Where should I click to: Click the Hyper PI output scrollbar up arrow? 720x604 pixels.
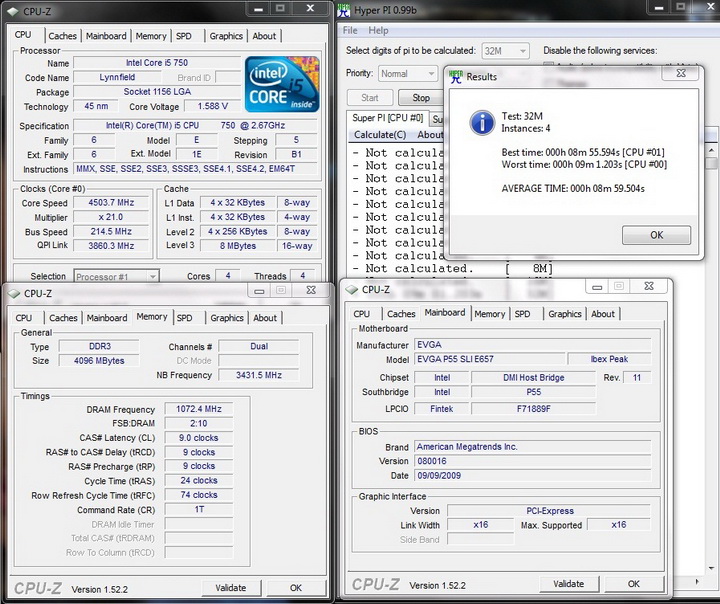pos(711,150)
